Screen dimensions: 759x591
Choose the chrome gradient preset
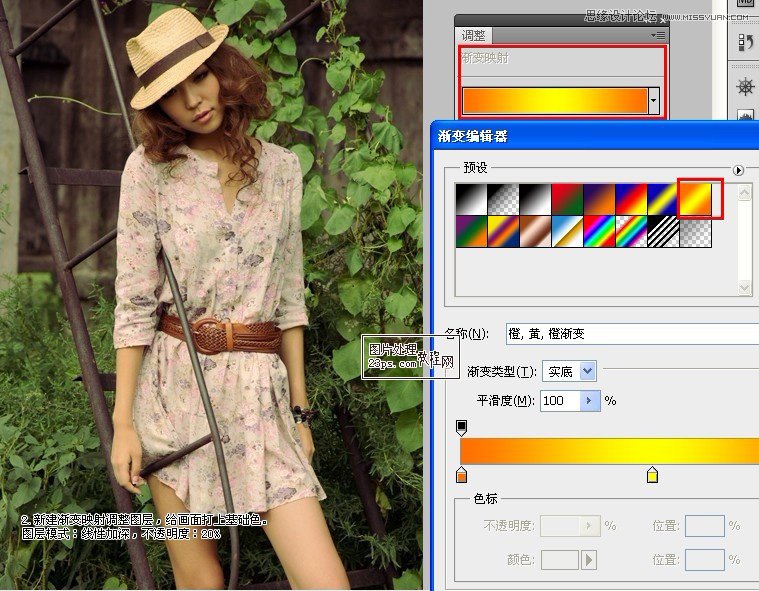tap(567, 231)
